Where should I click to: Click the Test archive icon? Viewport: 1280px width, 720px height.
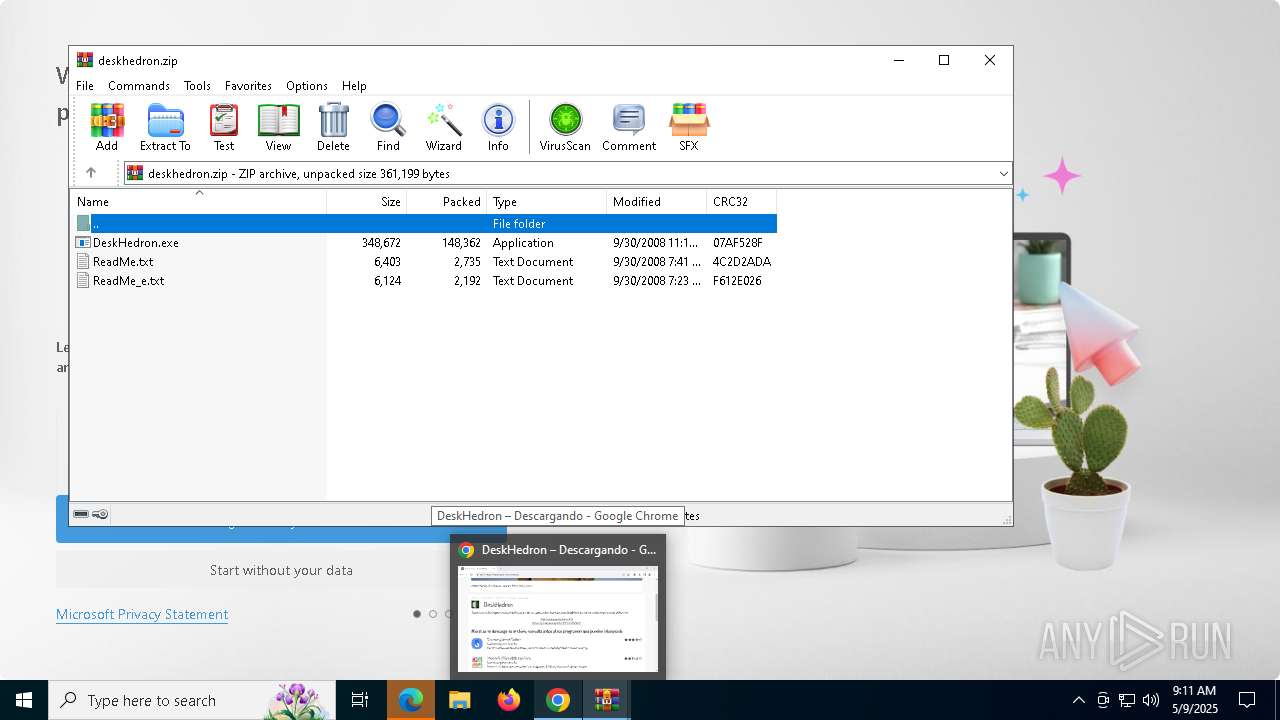pyautogui.click(x=224, y=120)
